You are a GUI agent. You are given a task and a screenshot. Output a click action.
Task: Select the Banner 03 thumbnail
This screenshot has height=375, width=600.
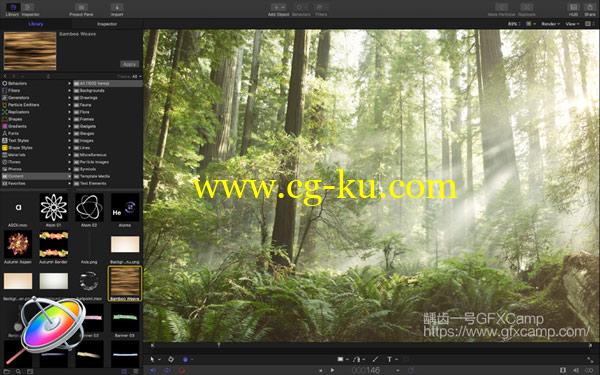[125, 318]
